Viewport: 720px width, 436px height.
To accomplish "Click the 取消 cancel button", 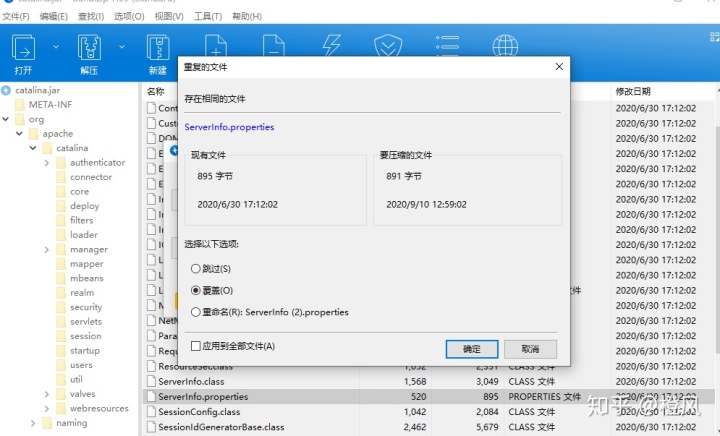I will coord(530,349).
